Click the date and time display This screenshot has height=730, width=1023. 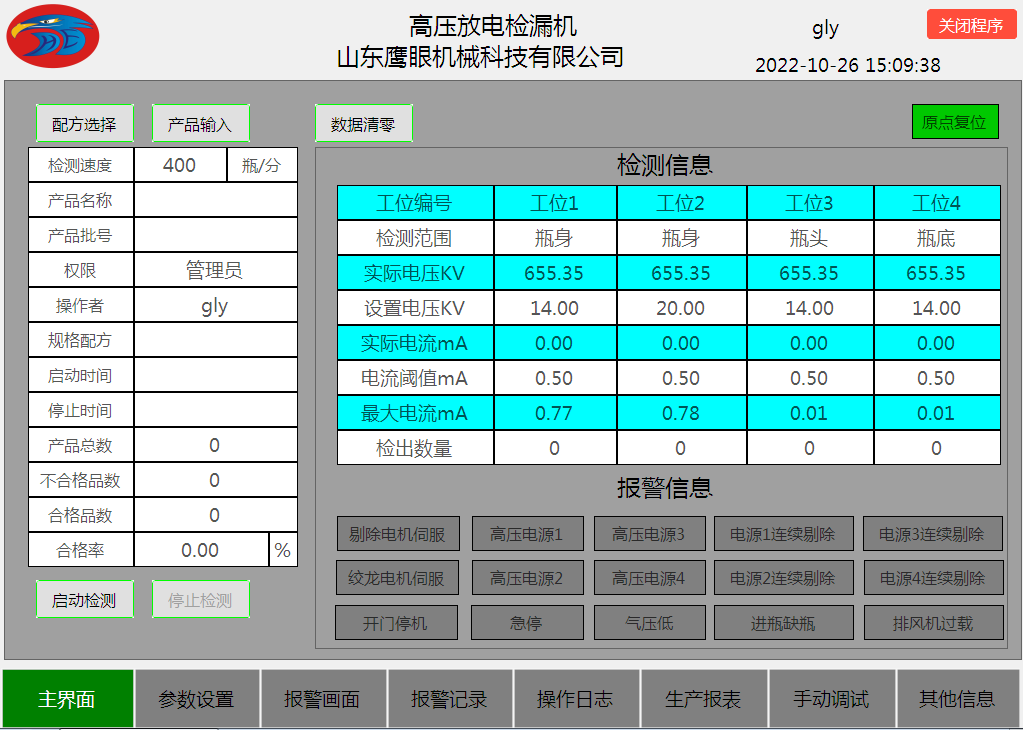pyautogui.click(x=847, y=65)
